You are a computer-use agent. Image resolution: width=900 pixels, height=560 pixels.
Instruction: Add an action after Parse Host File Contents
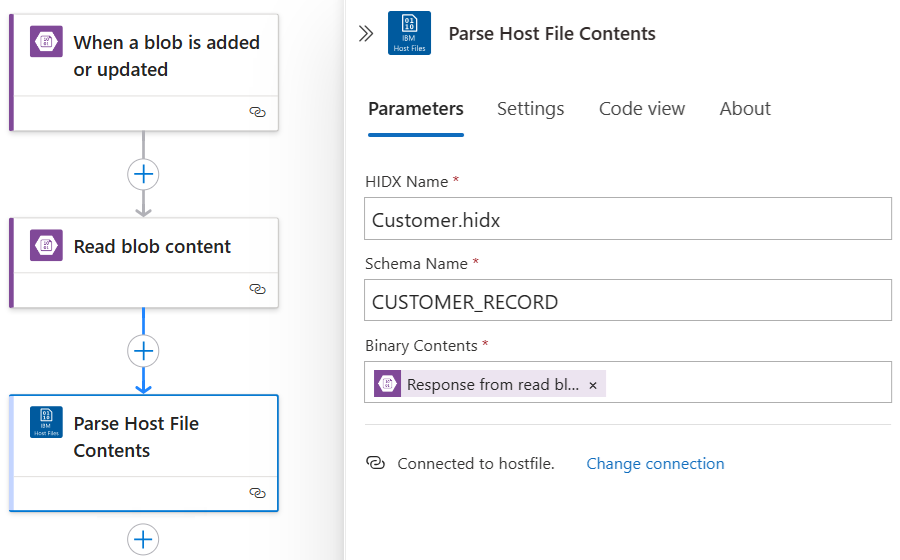pyautogui.click(x=143, y=540)
